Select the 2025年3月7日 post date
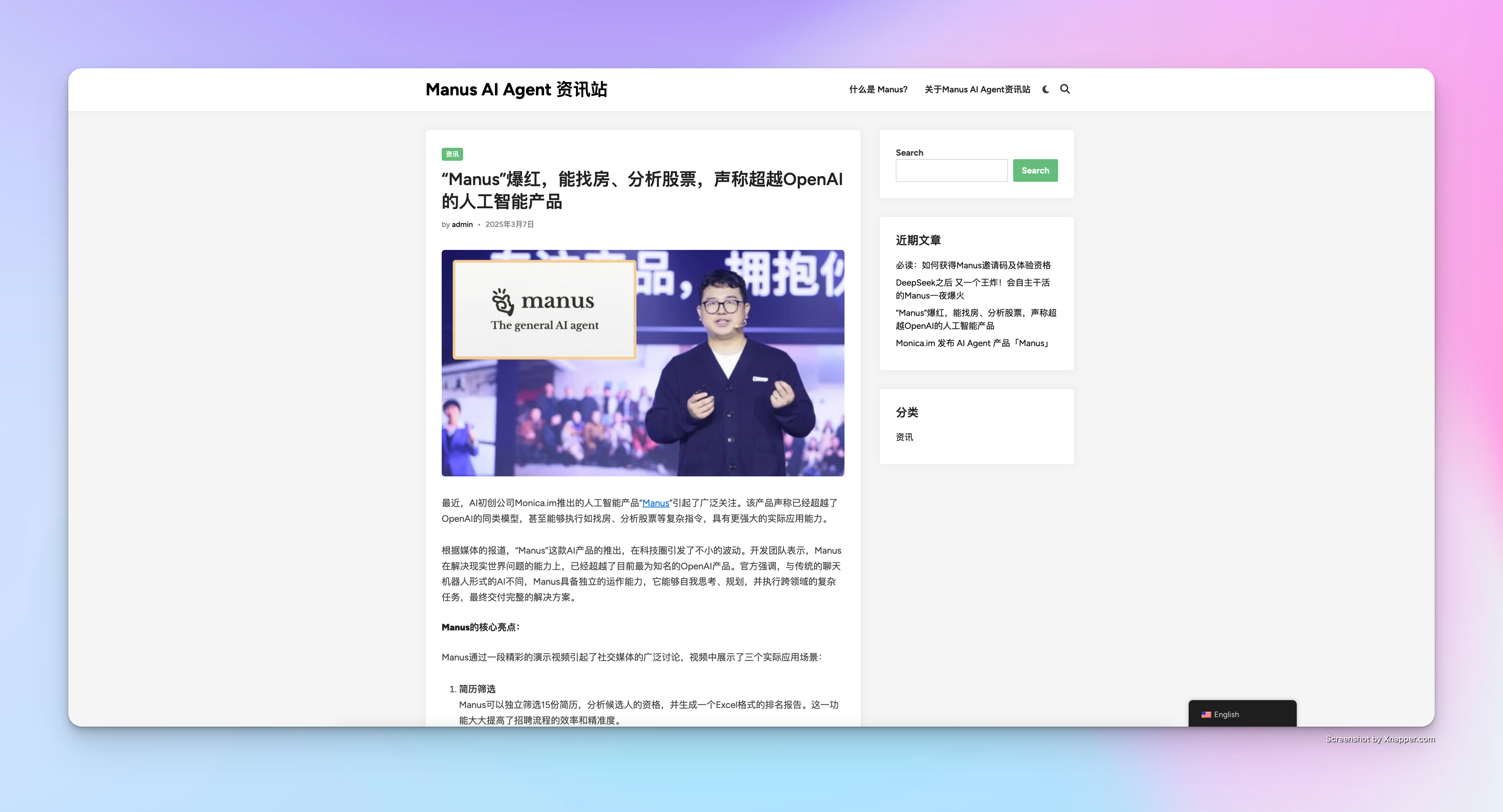Viewport: 1503px width, 812px height. click(509, 225)
